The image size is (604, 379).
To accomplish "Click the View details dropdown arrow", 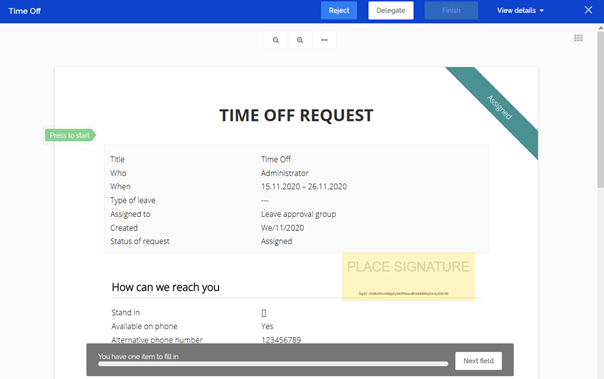I will (x=542, y=11).
